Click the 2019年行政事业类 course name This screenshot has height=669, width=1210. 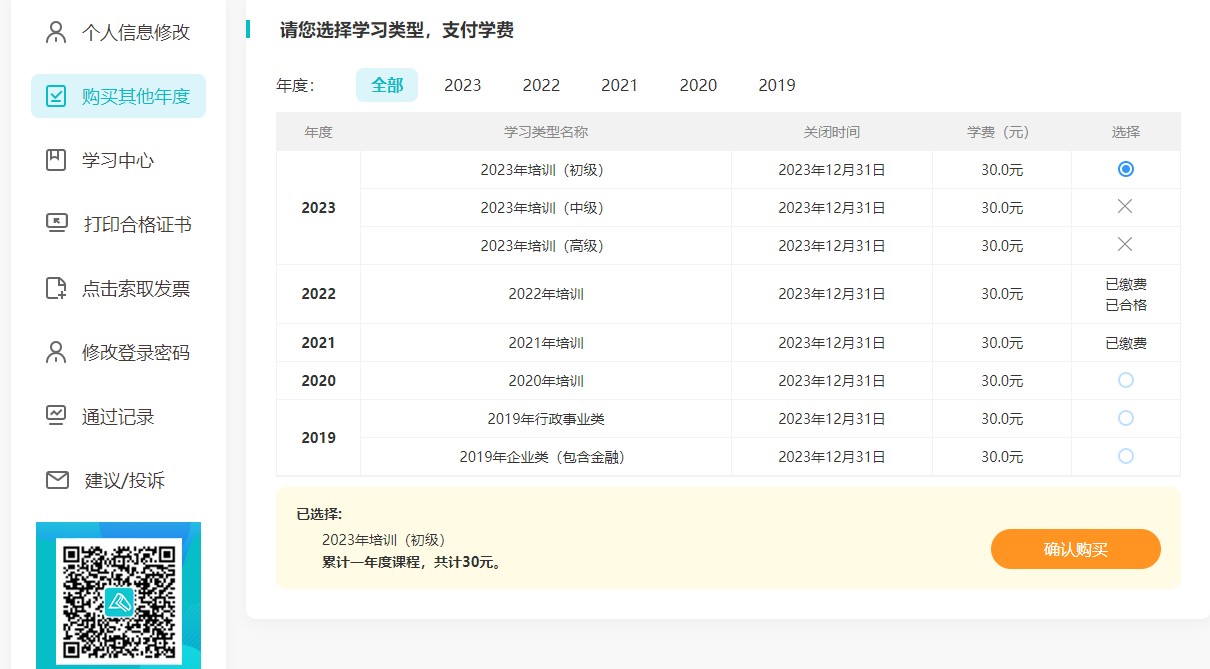click(x=546, y=419)
